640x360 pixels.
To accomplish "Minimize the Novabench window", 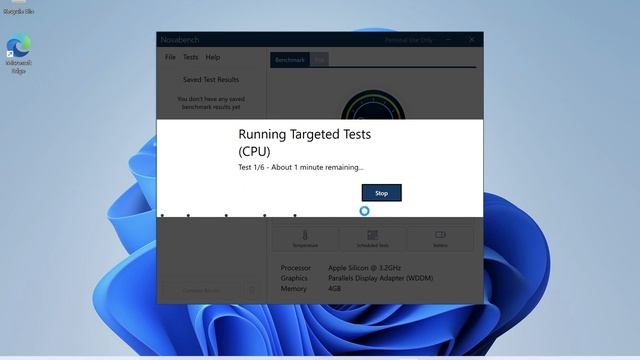I will click(449, 40).
